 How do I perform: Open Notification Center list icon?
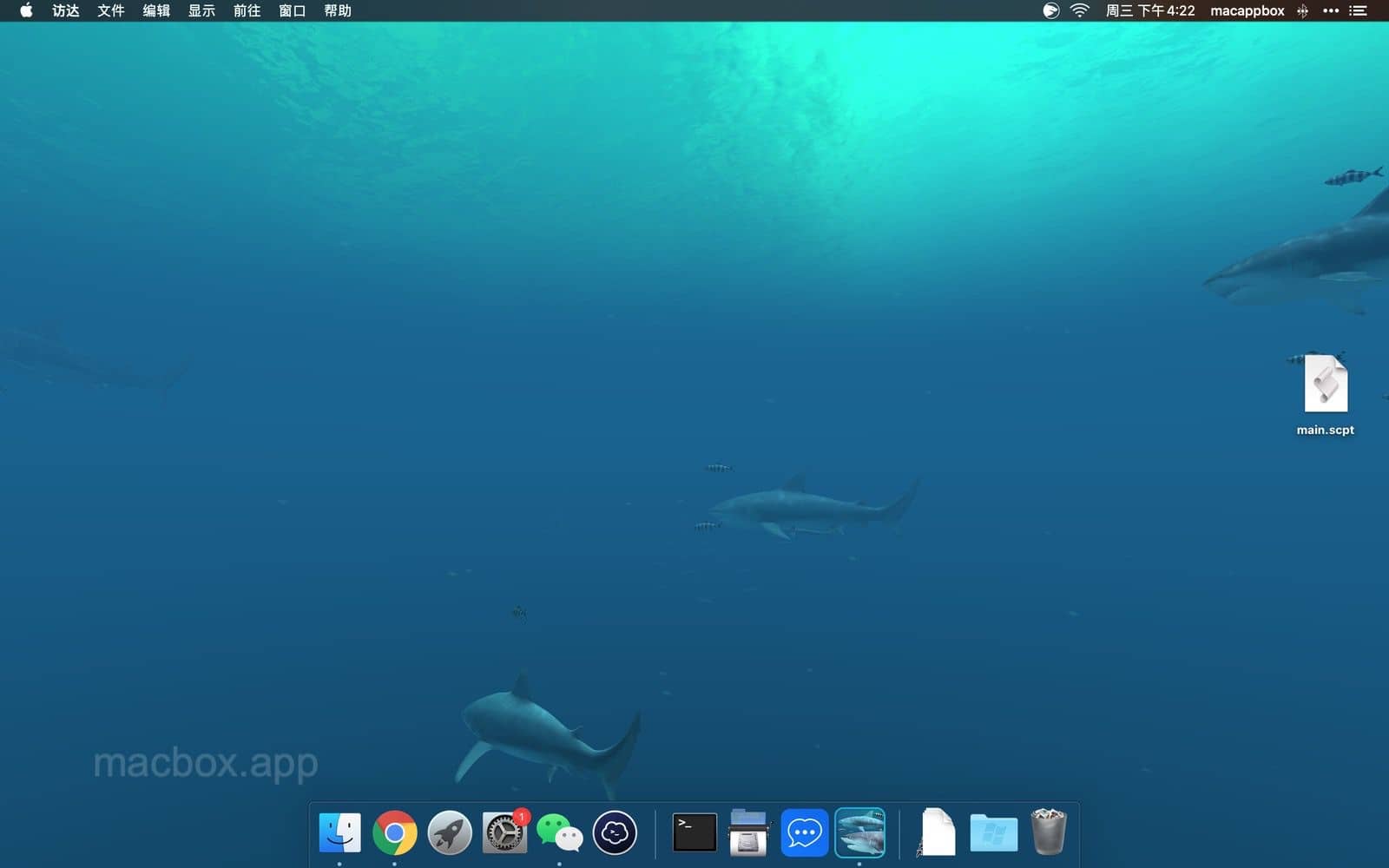[1359, 10]
